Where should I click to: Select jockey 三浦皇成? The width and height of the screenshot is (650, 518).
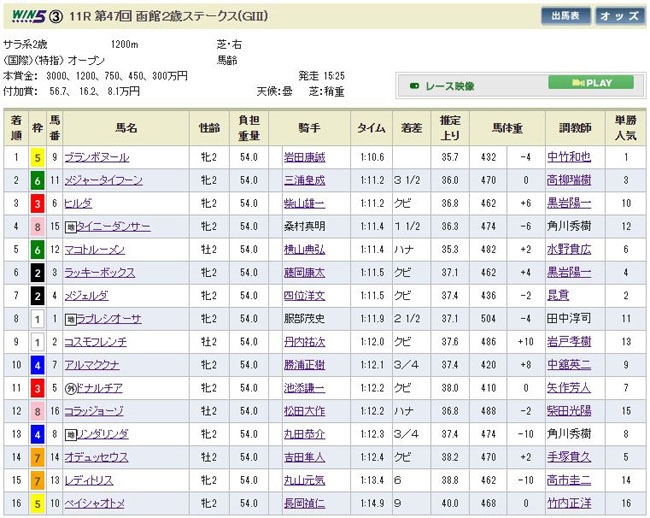click(306, 181)
